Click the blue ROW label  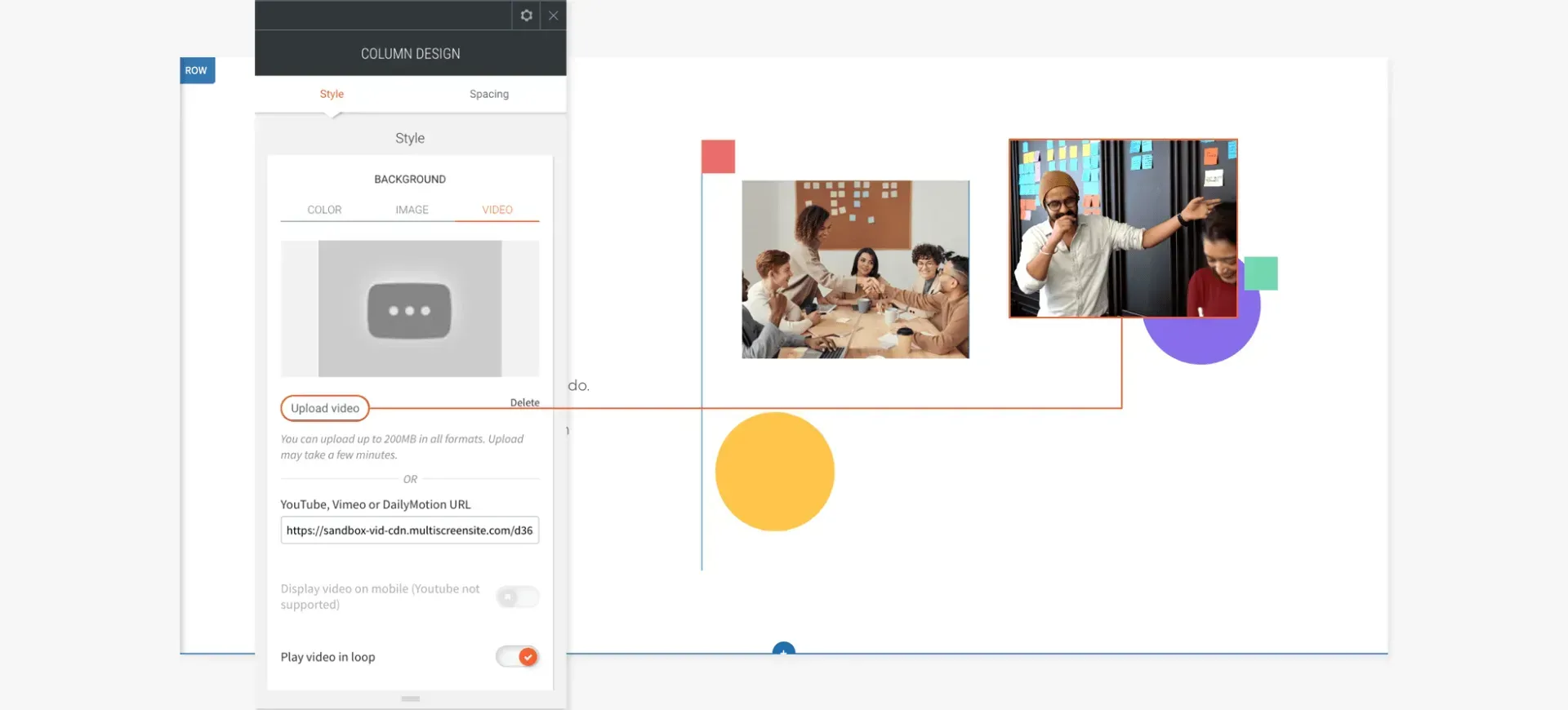pyautogui.click(x=197, y=70)
